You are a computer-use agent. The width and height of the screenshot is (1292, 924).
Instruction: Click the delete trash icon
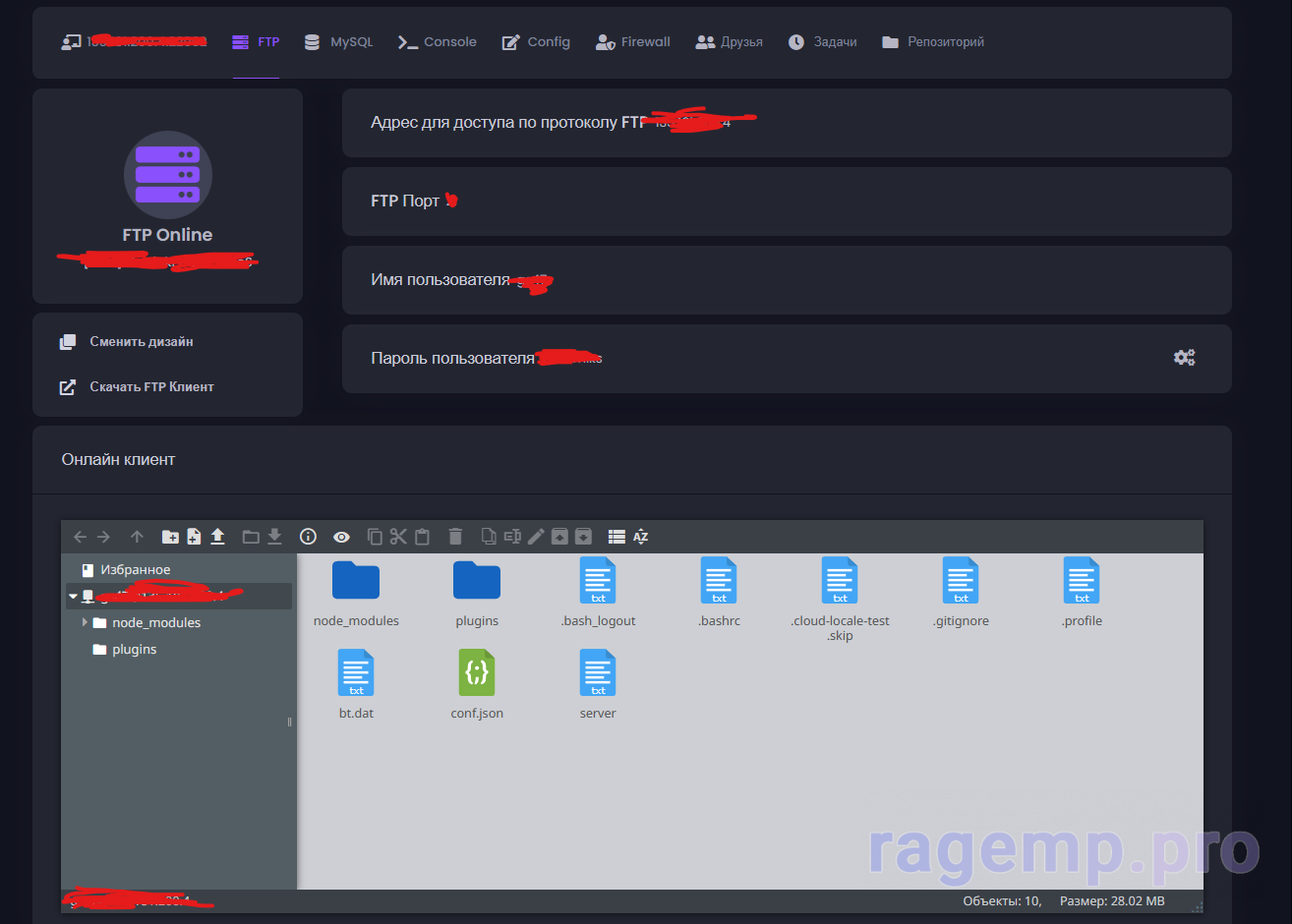[x=455, y=537]
